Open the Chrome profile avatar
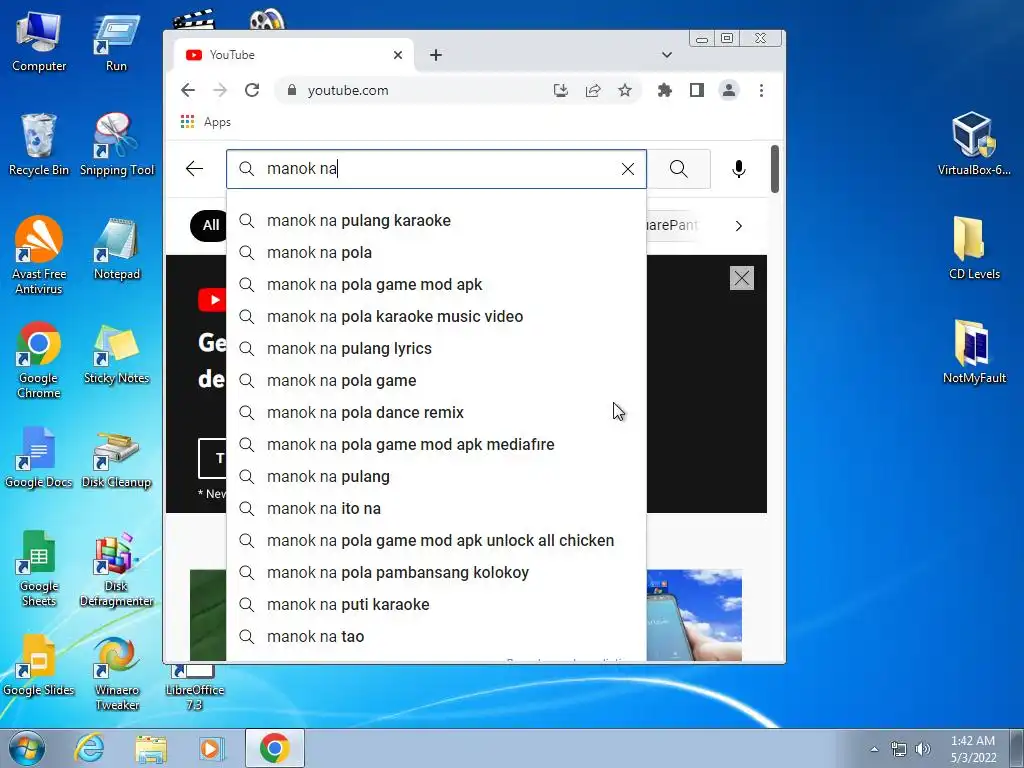The height and width of the screenshot is (768, 1024). point(729,90)
